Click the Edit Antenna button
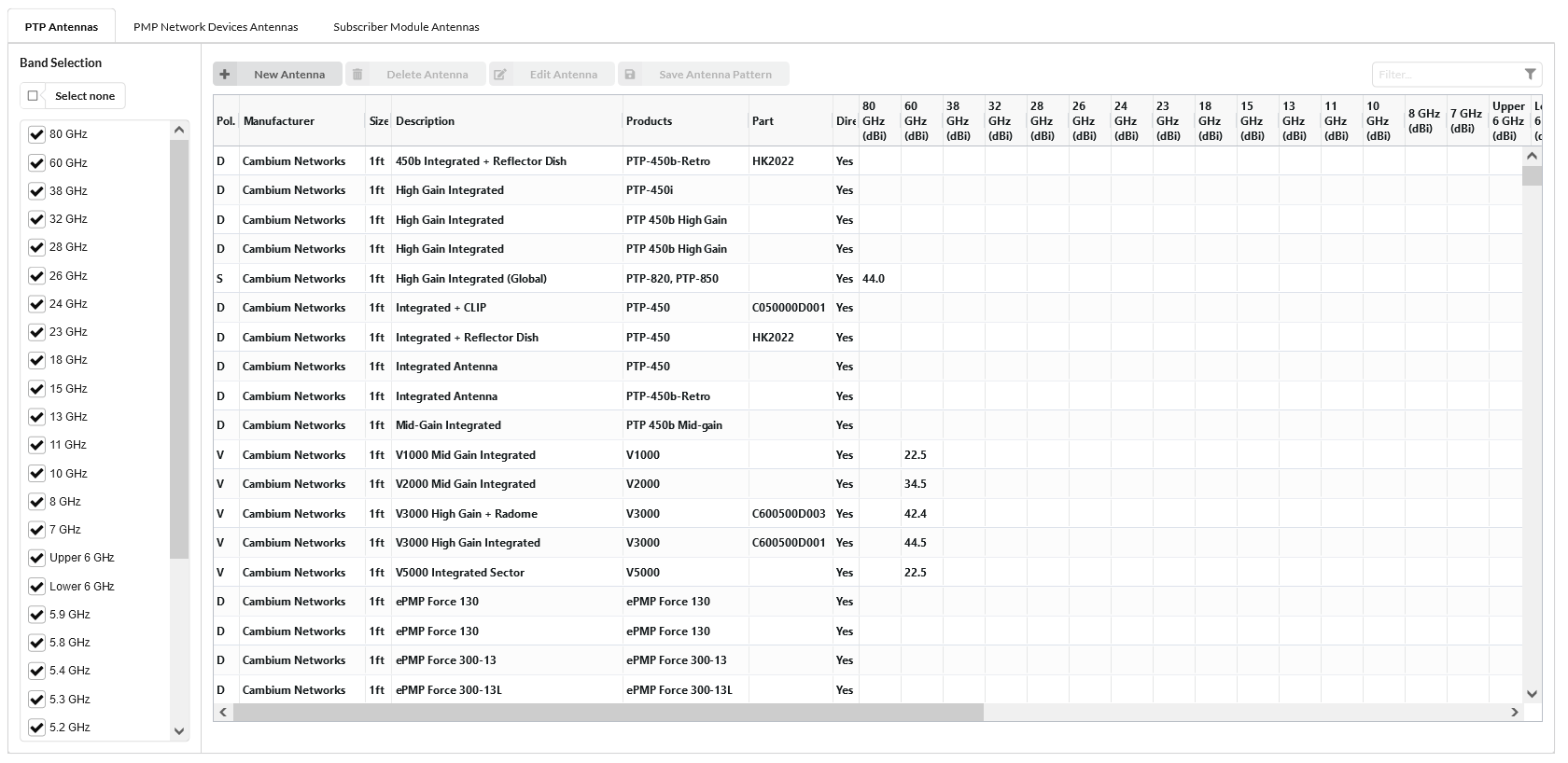1568x763 pixels. [x=552, y=75]
